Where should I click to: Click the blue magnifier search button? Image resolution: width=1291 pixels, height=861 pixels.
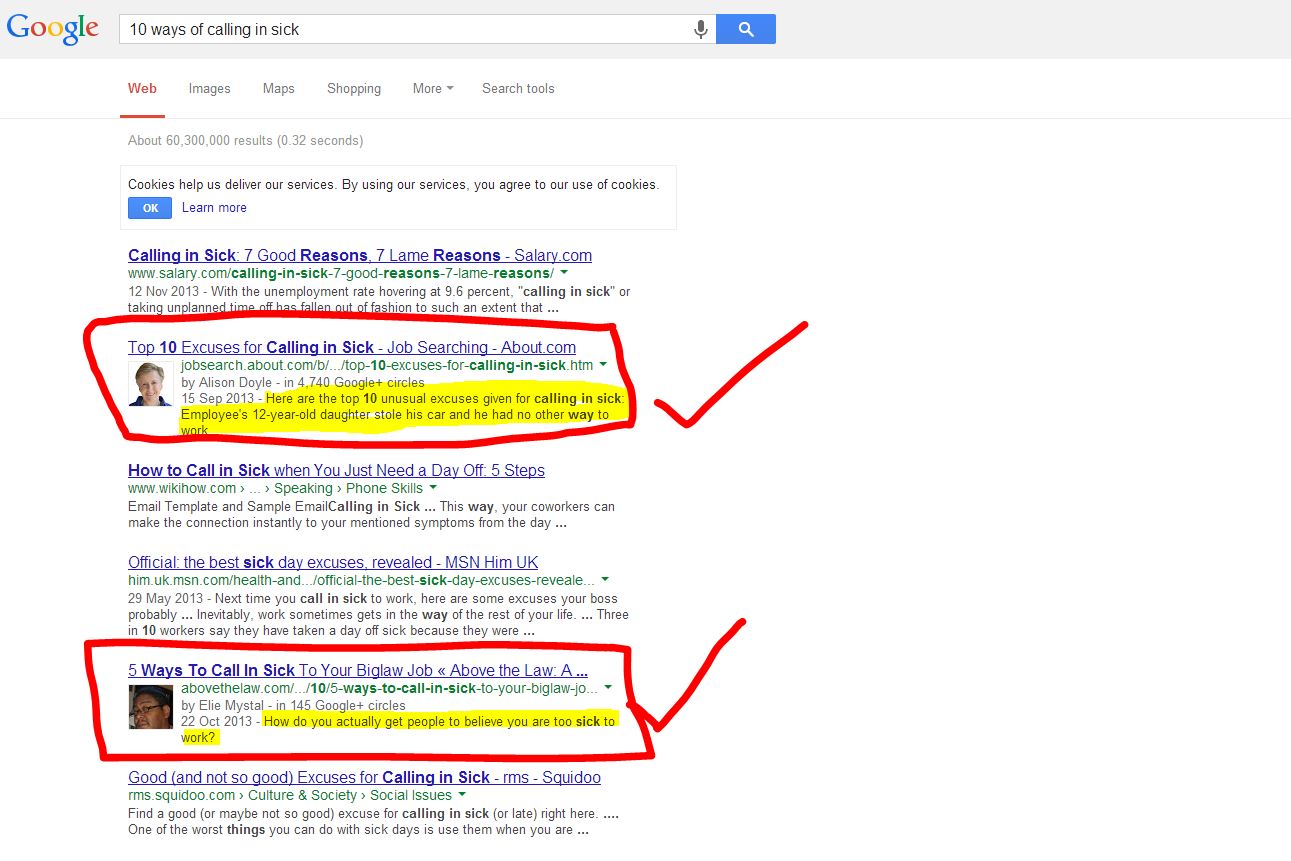pos(746,29)
